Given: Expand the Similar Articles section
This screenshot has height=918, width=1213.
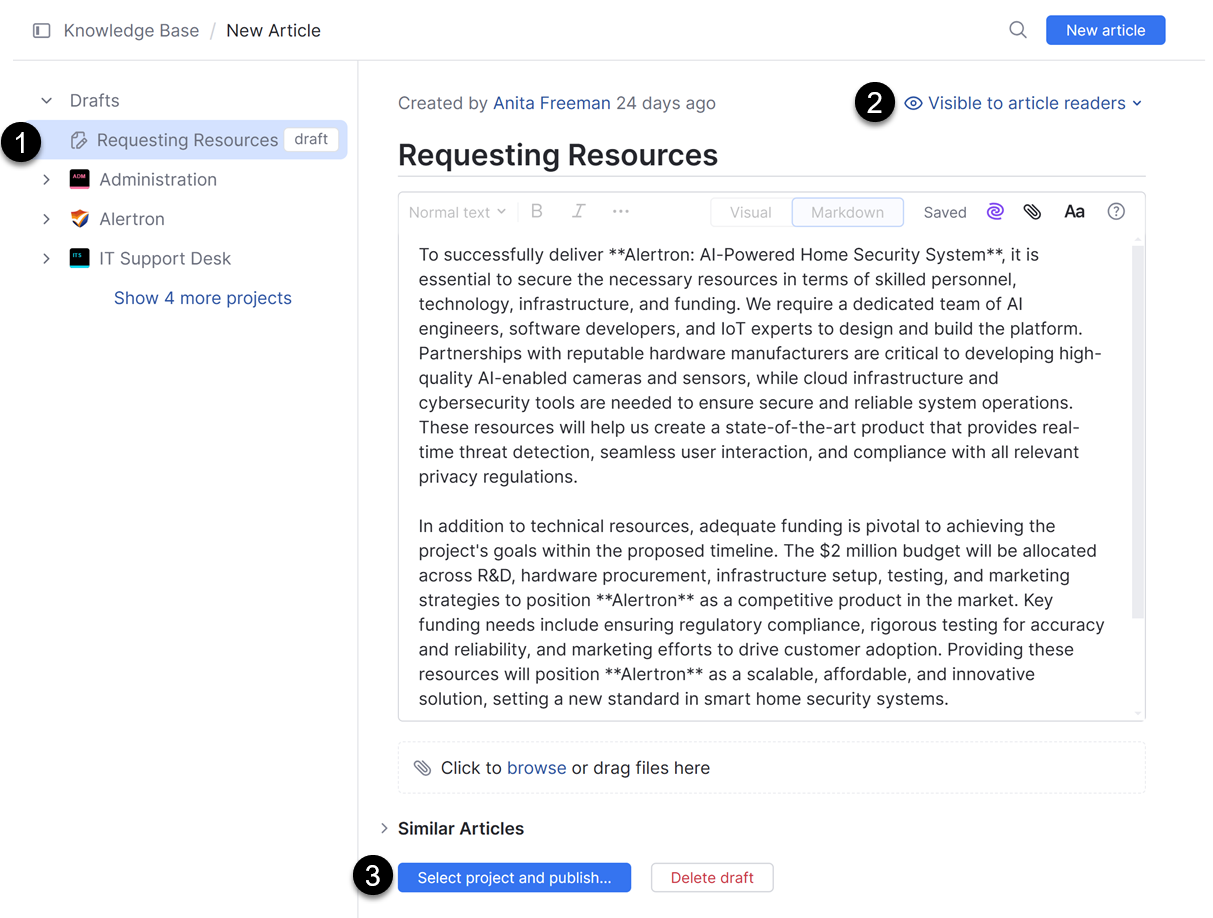Looking at the screenshot, I should click(385, 828).
